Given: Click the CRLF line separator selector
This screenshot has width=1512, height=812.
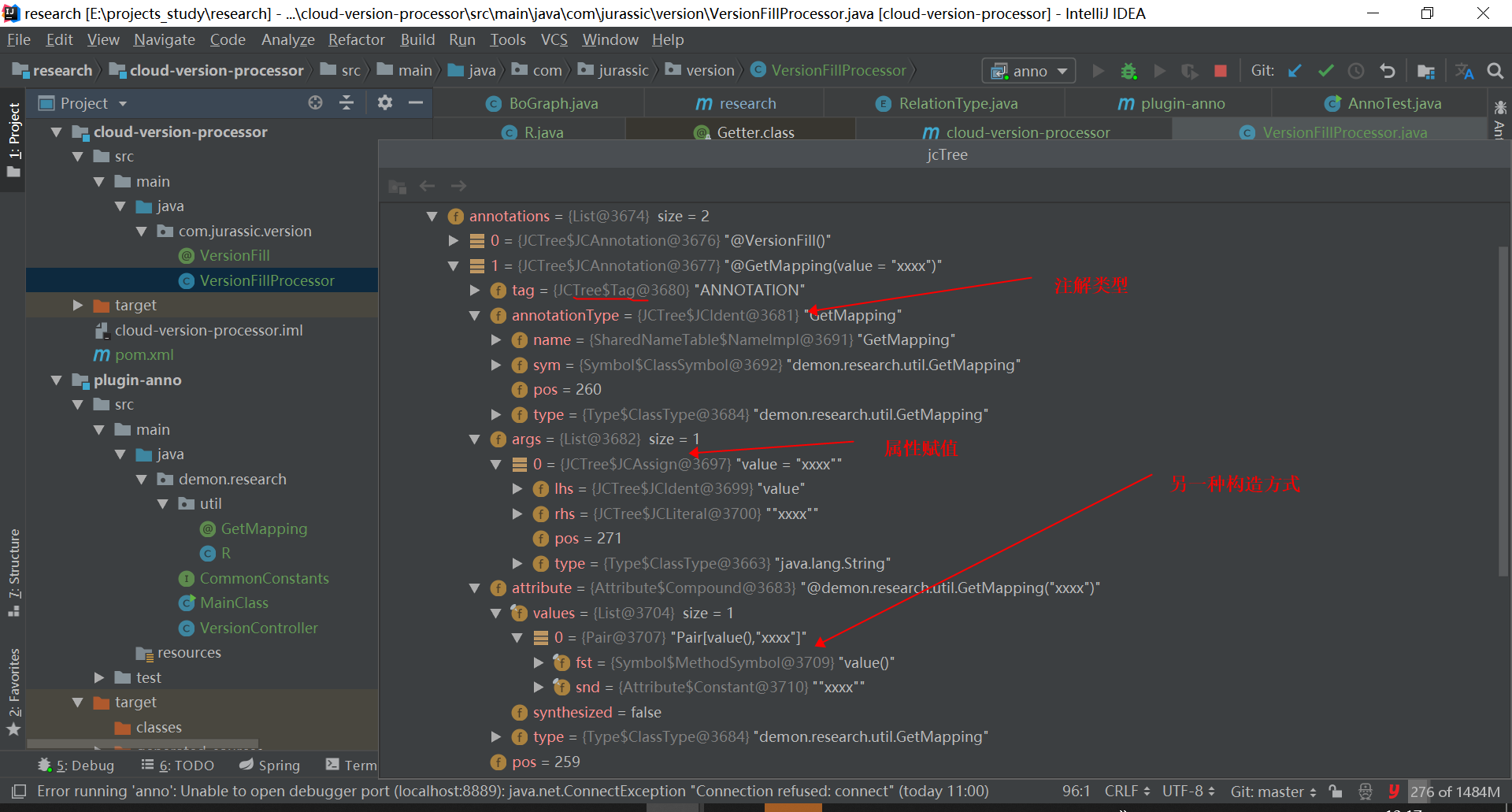Looking at the screenshot, I should [1127, 791].
